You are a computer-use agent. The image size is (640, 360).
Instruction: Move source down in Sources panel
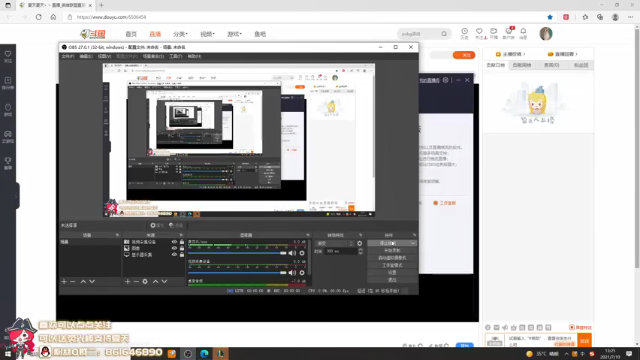click(x=164, y=281)
